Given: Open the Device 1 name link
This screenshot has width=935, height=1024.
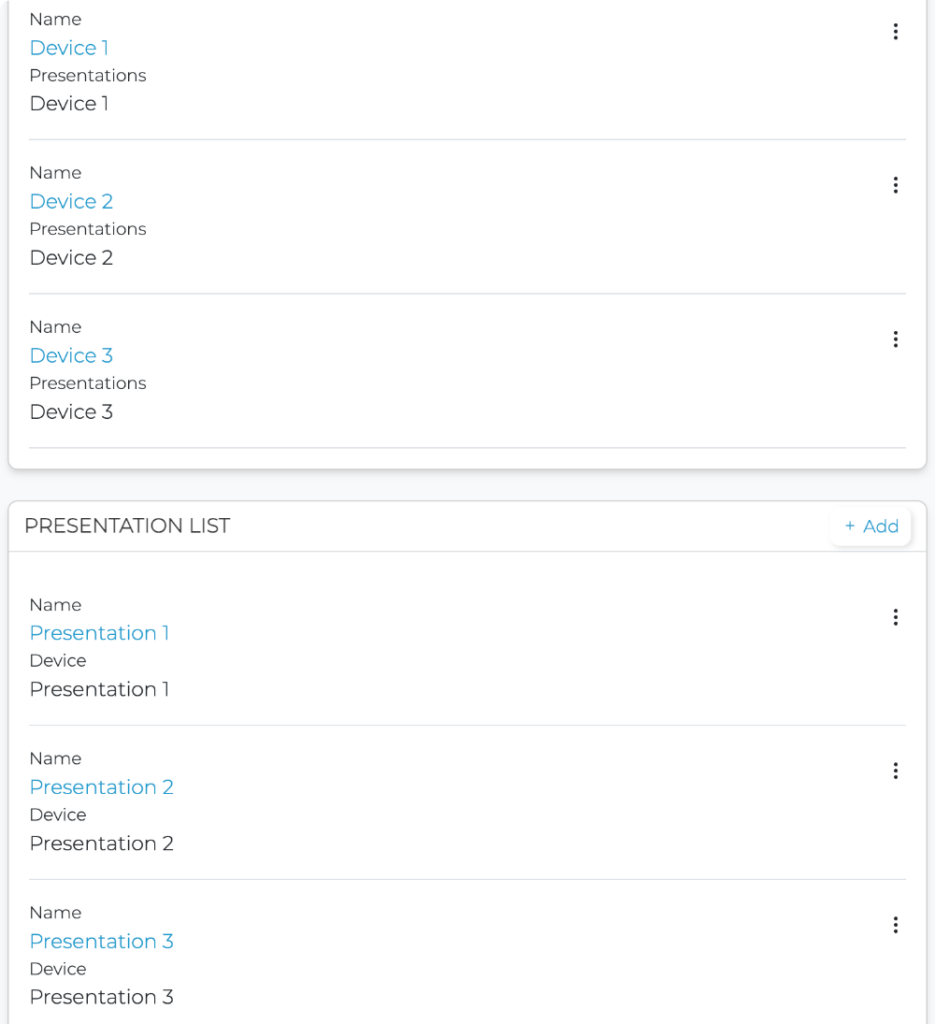Looking at the screenshot, I should tap(69, 48).
